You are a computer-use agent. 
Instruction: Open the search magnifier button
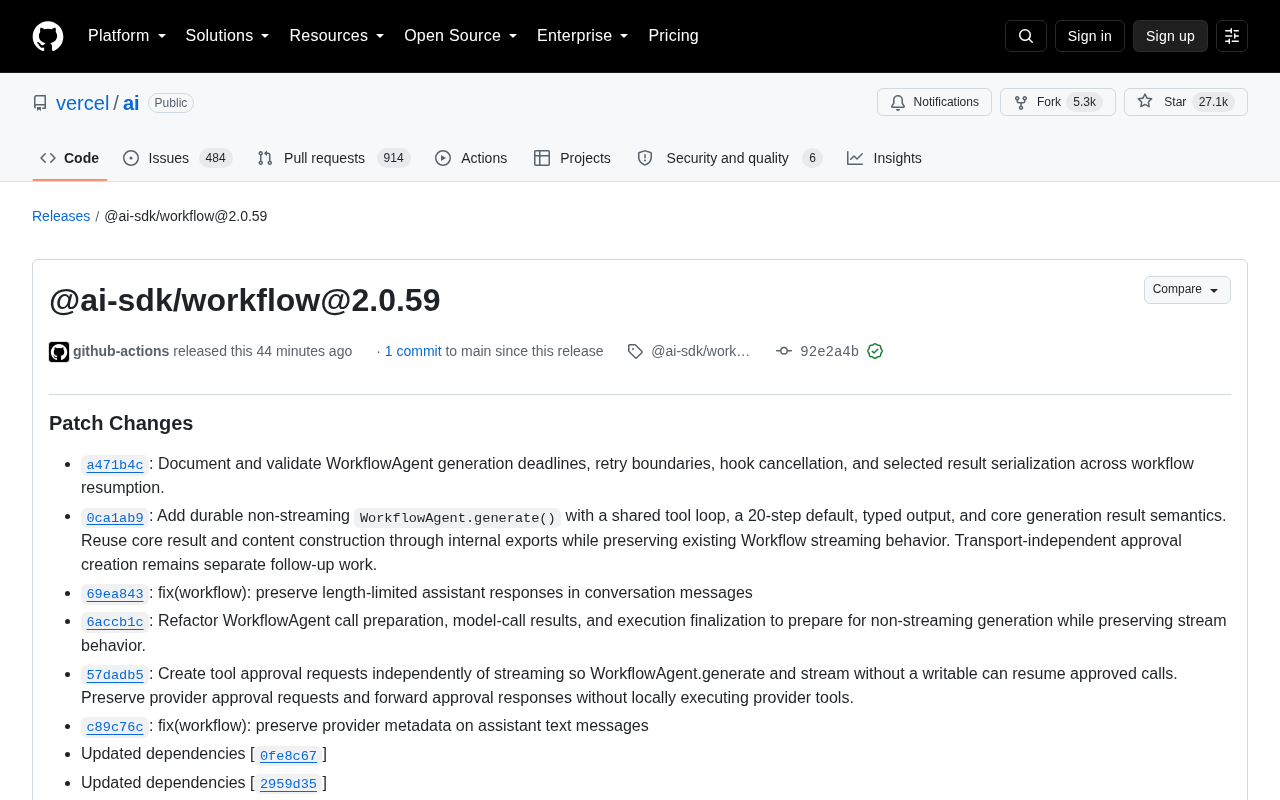[1026, 36]
